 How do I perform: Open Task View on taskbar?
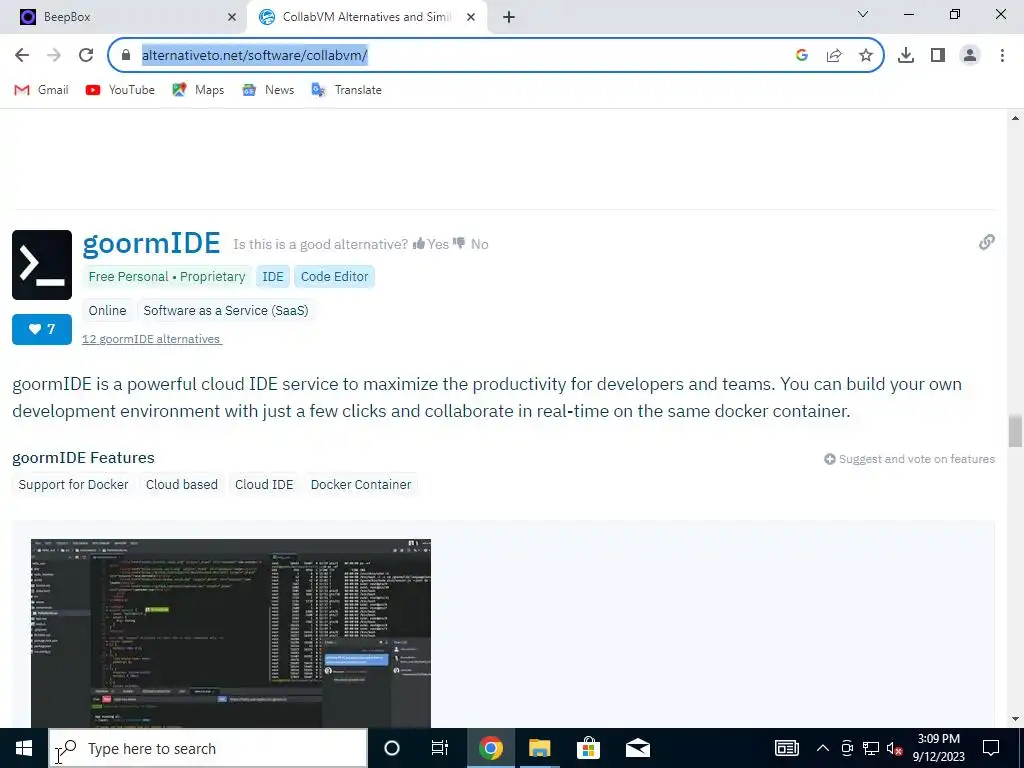(440, 748)
